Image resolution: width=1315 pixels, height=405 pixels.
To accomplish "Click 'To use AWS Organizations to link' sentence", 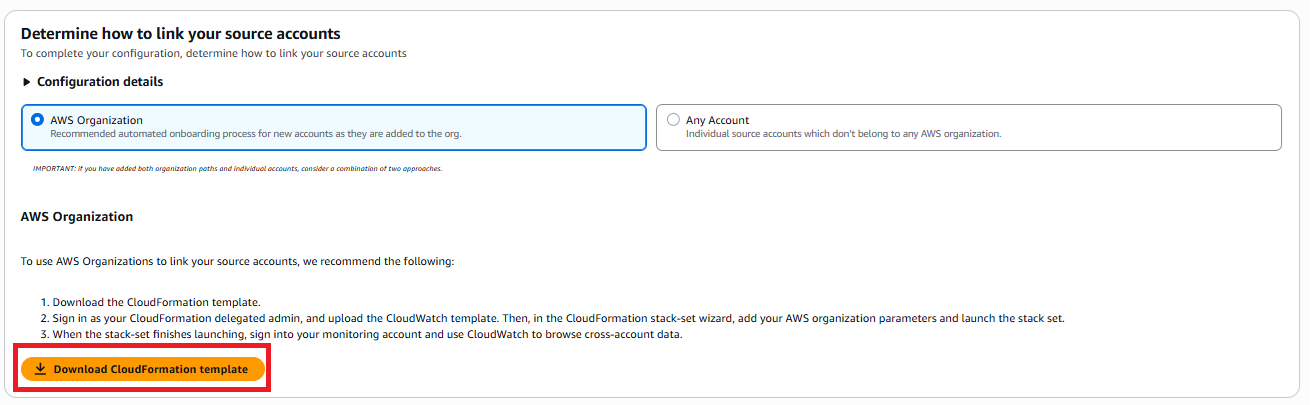I will click(238, 261).
